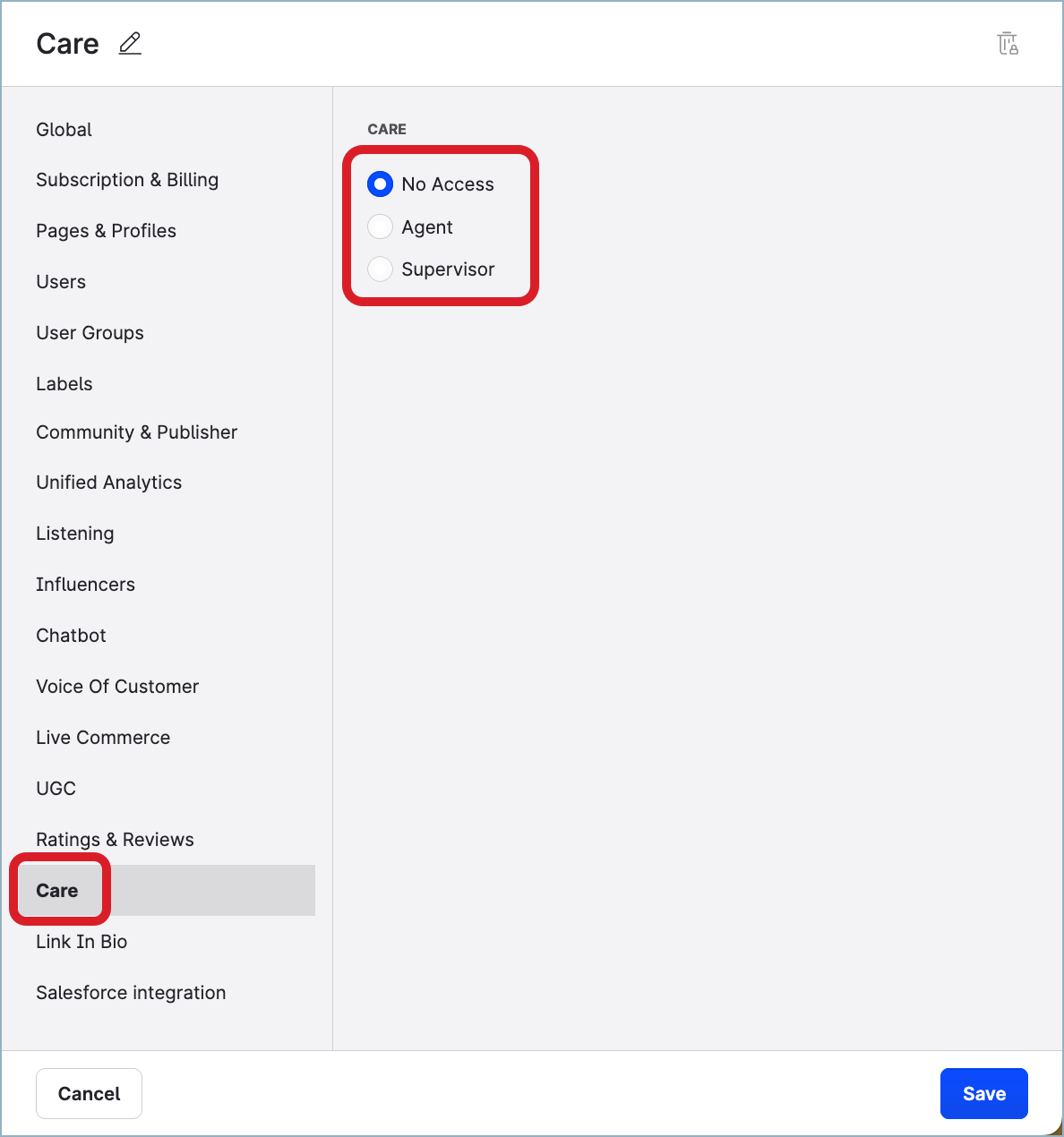Open Salesforce integration settings
The width and height of the screenshot is (1064, 1137).
coord(131,993)
